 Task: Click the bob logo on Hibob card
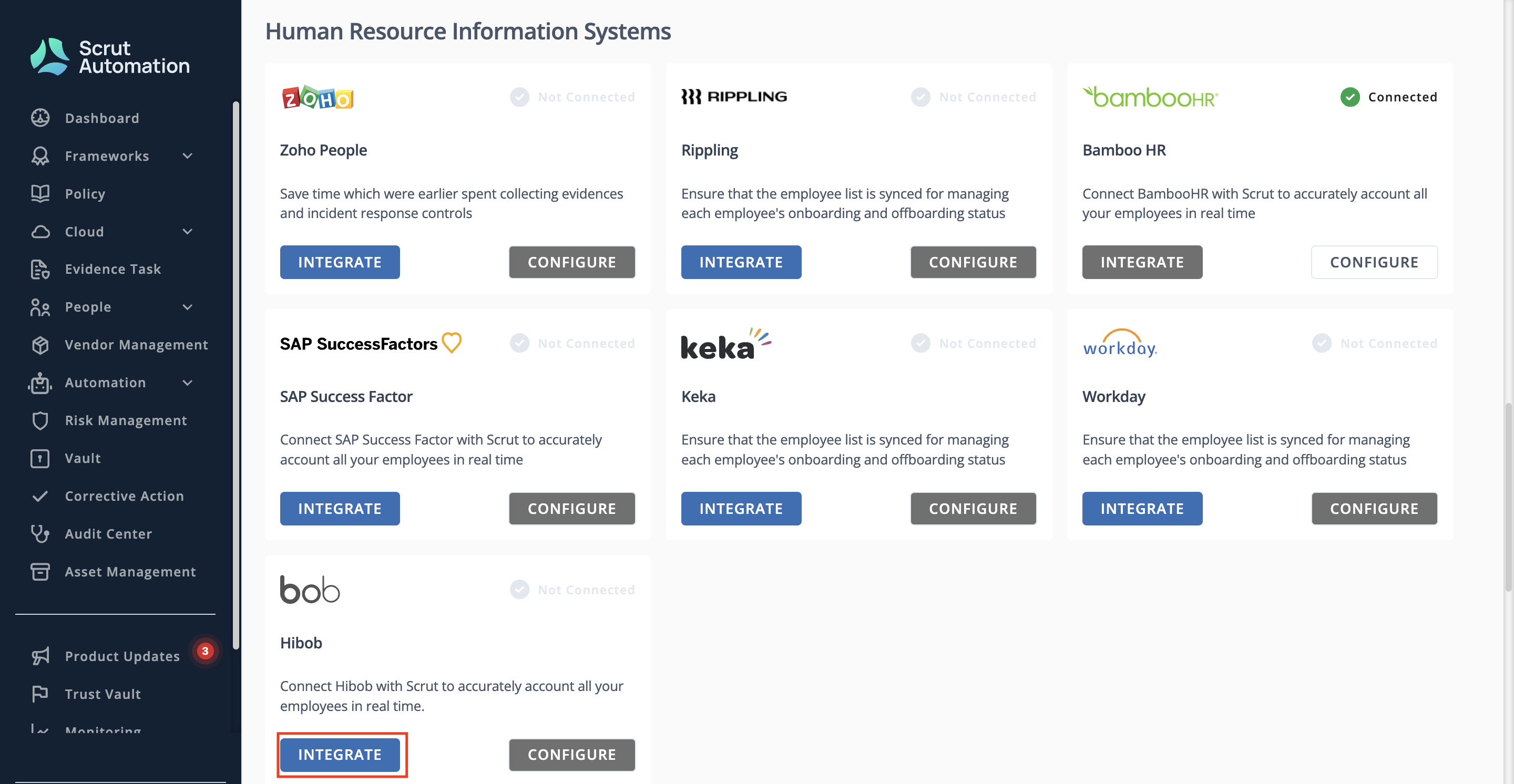(x=310, y=590)
